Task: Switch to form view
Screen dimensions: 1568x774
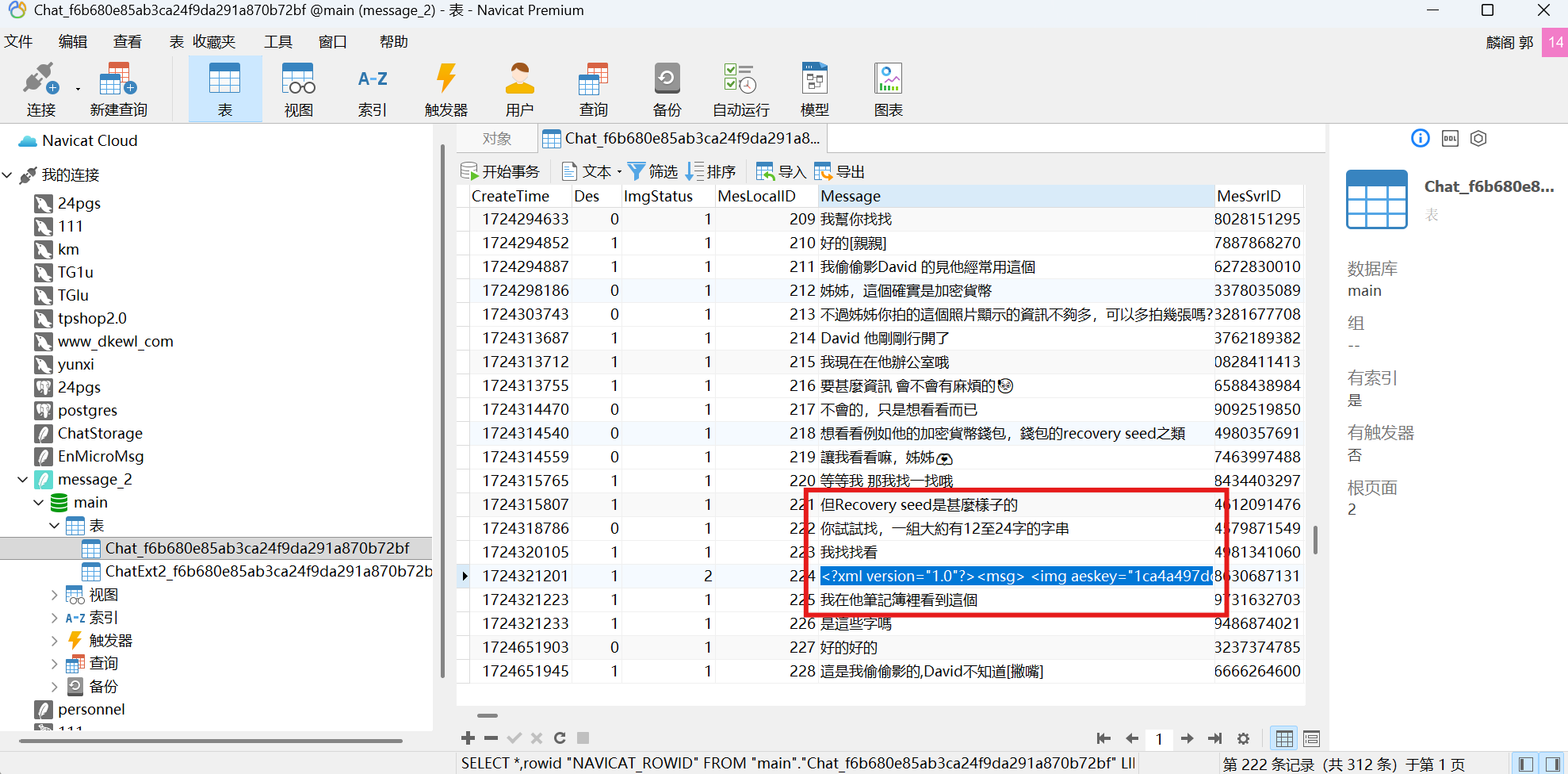Action: [x=1312, y=738]
